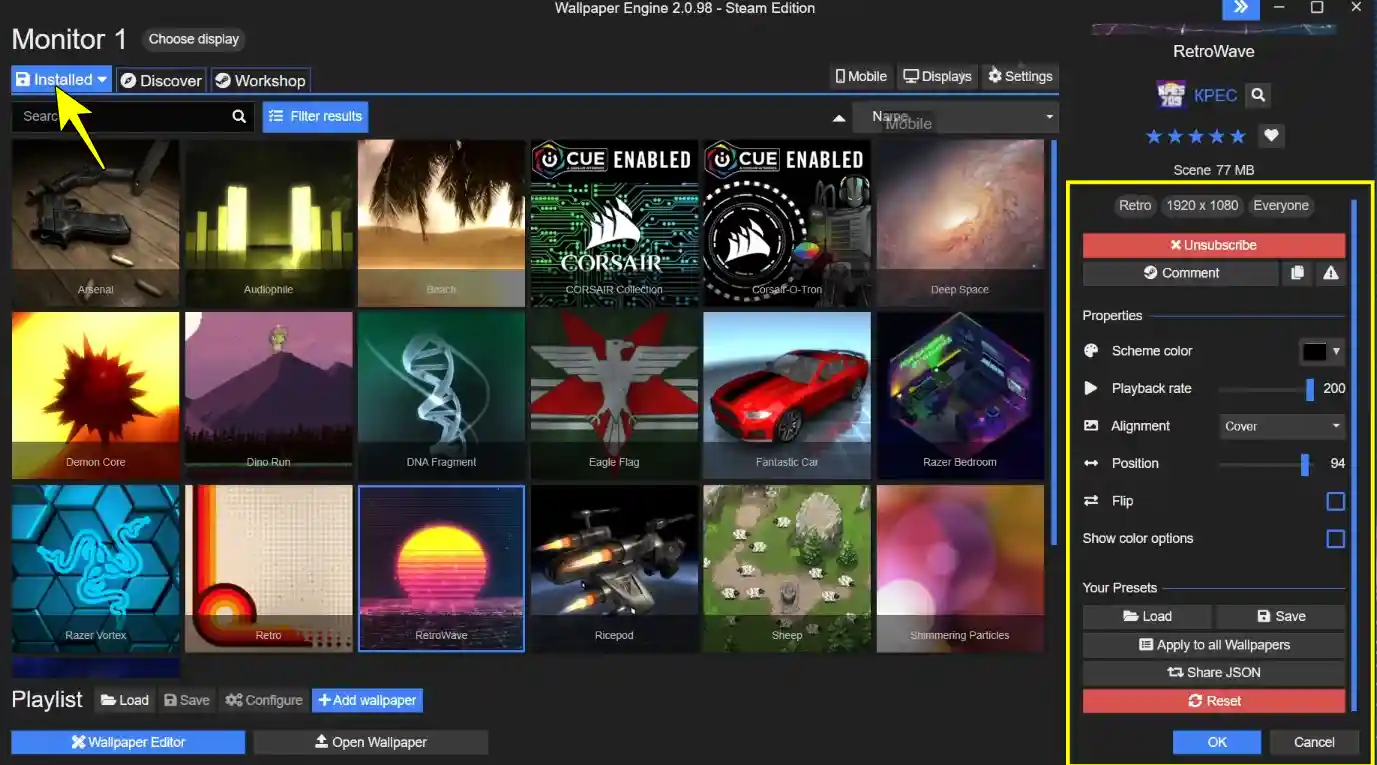Select the Razer Bedroom wallpaper

point(960,396)
